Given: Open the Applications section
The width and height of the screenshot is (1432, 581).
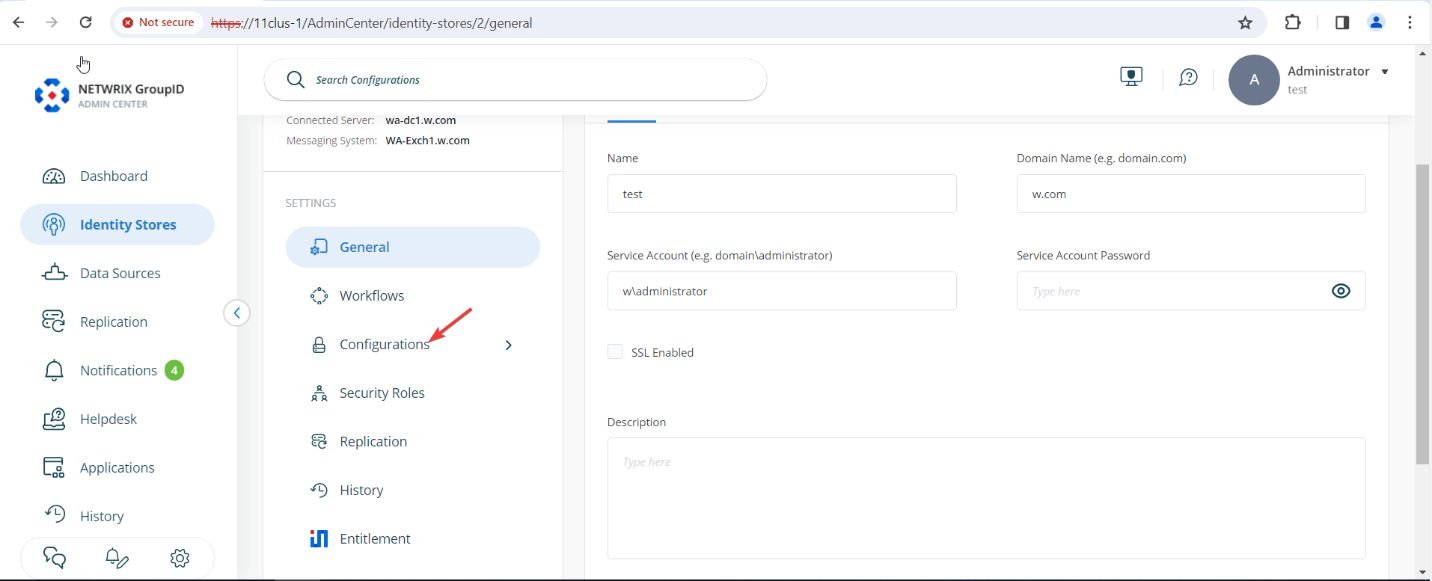Looking at the screenshot, I should 116,467.
